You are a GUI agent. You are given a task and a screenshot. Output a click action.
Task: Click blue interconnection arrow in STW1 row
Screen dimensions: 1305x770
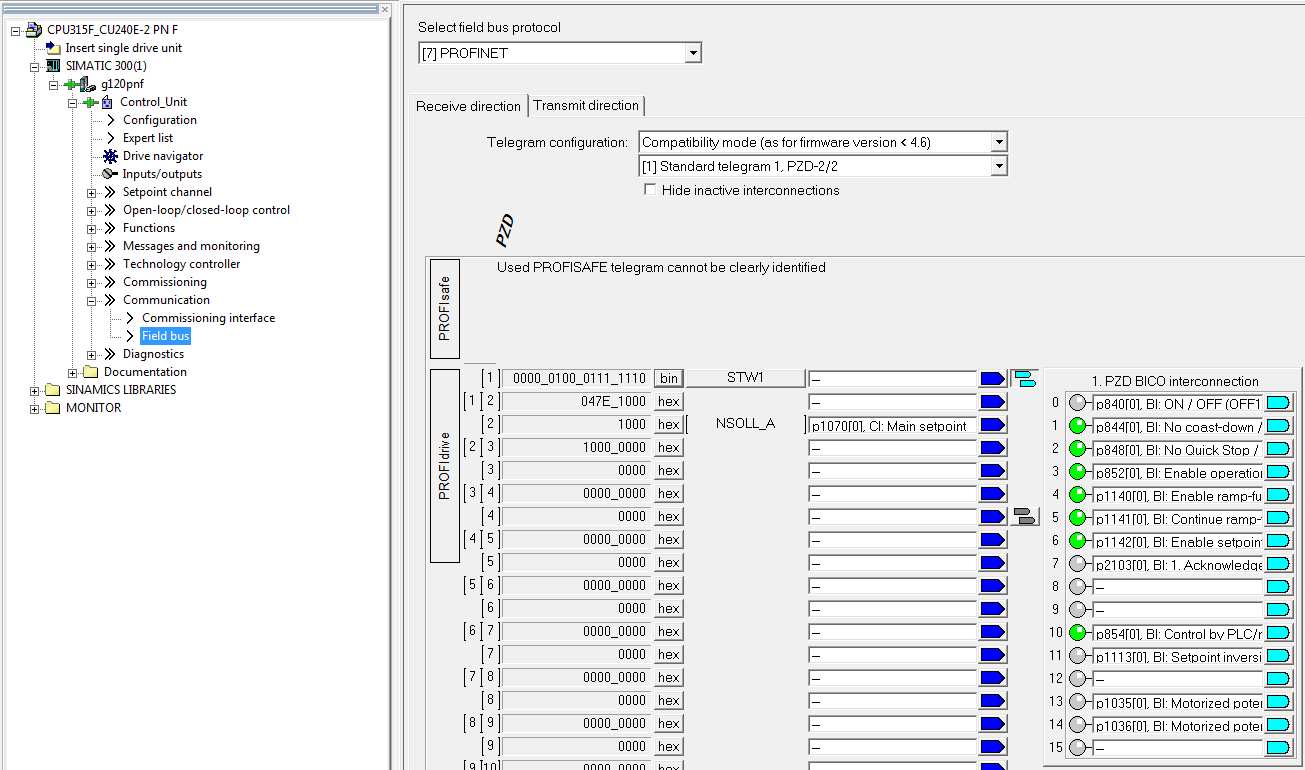(992, 379)
